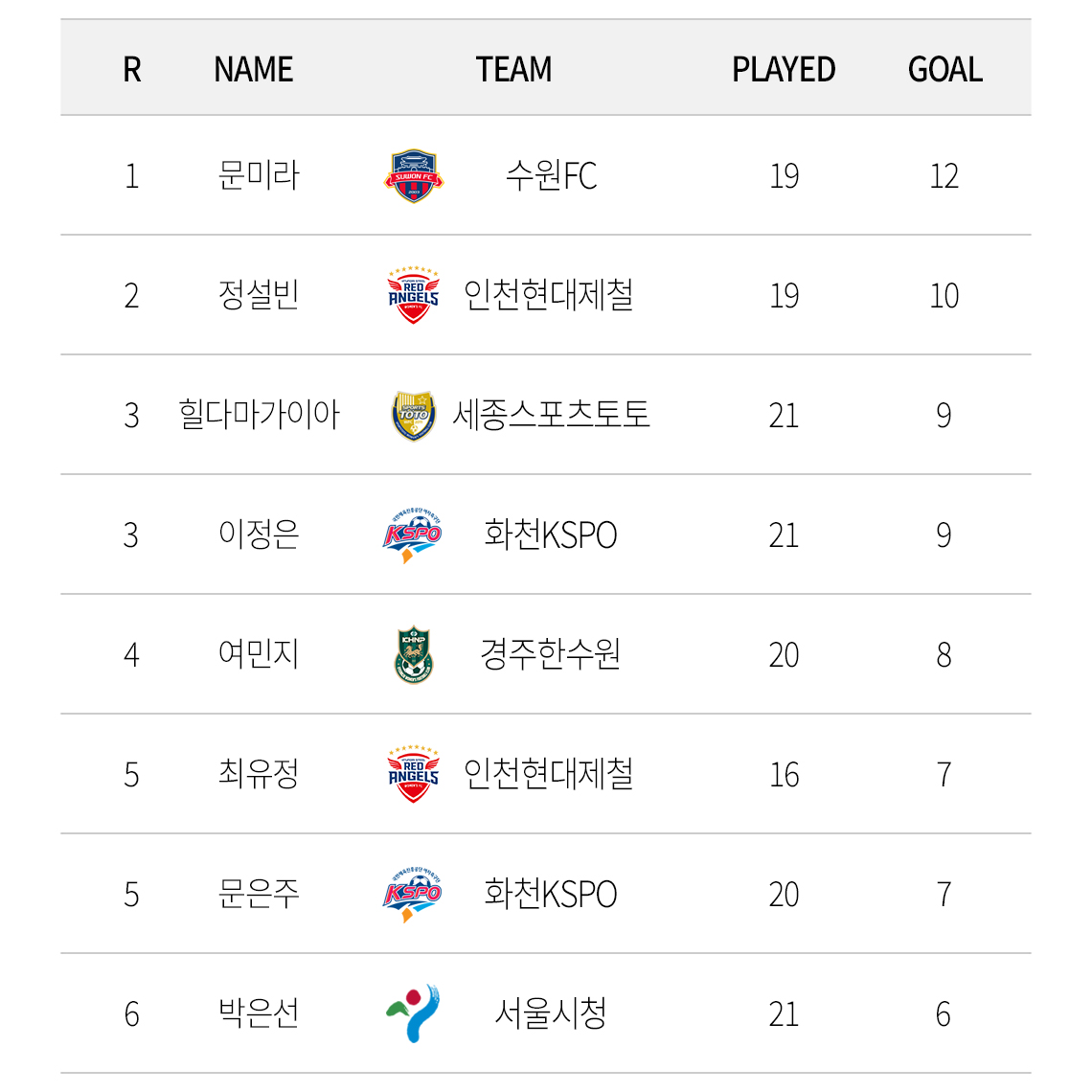
Task: Open player name 힐다마가이아
Action: tap(259, 415)
